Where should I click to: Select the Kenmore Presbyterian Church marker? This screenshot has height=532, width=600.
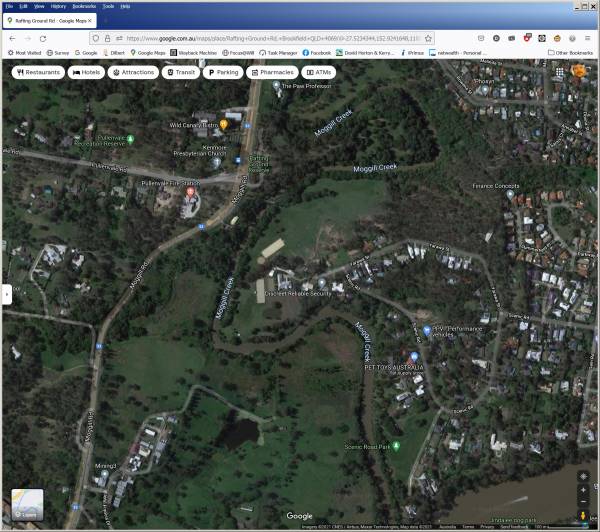[216, 162]
